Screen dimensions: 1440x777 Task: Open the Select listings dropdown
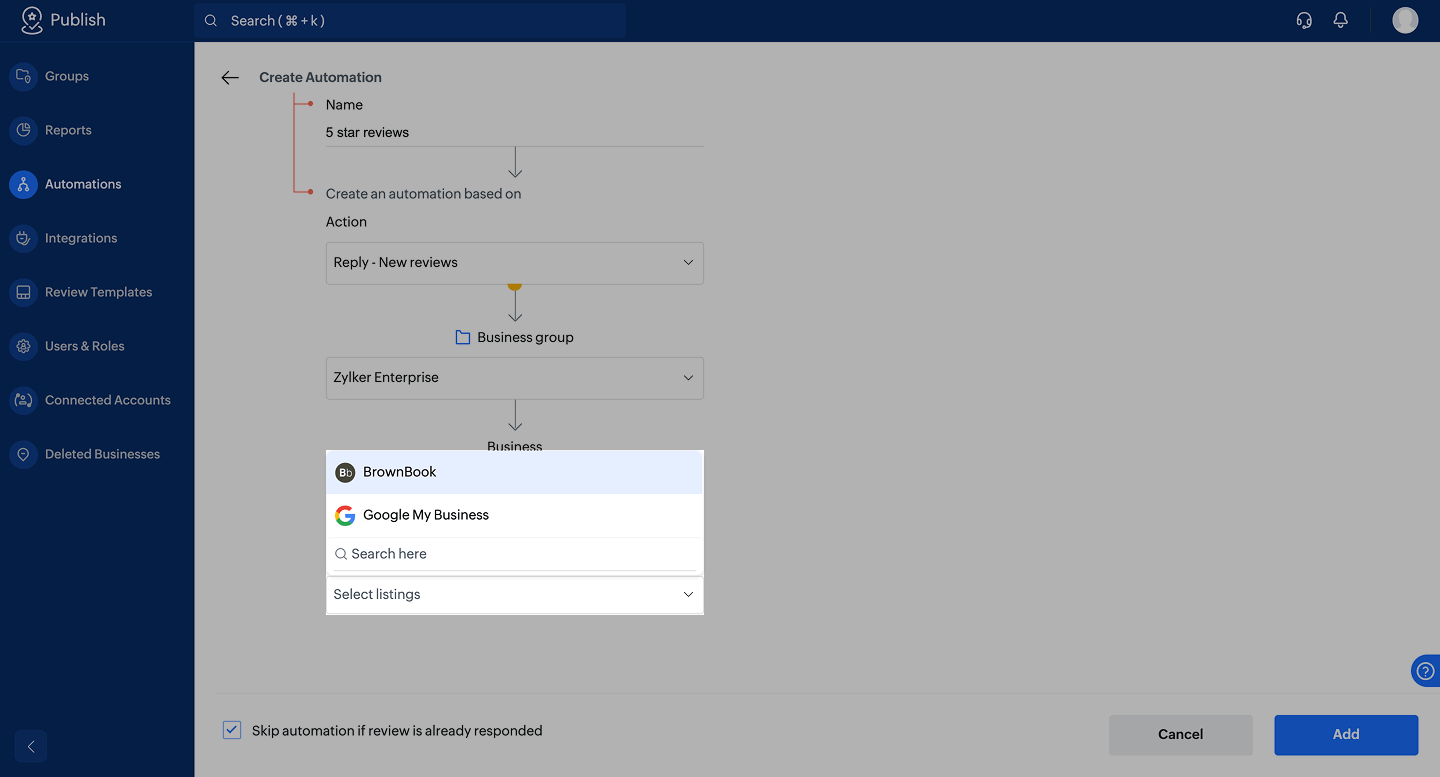click(x=515, y=595)
